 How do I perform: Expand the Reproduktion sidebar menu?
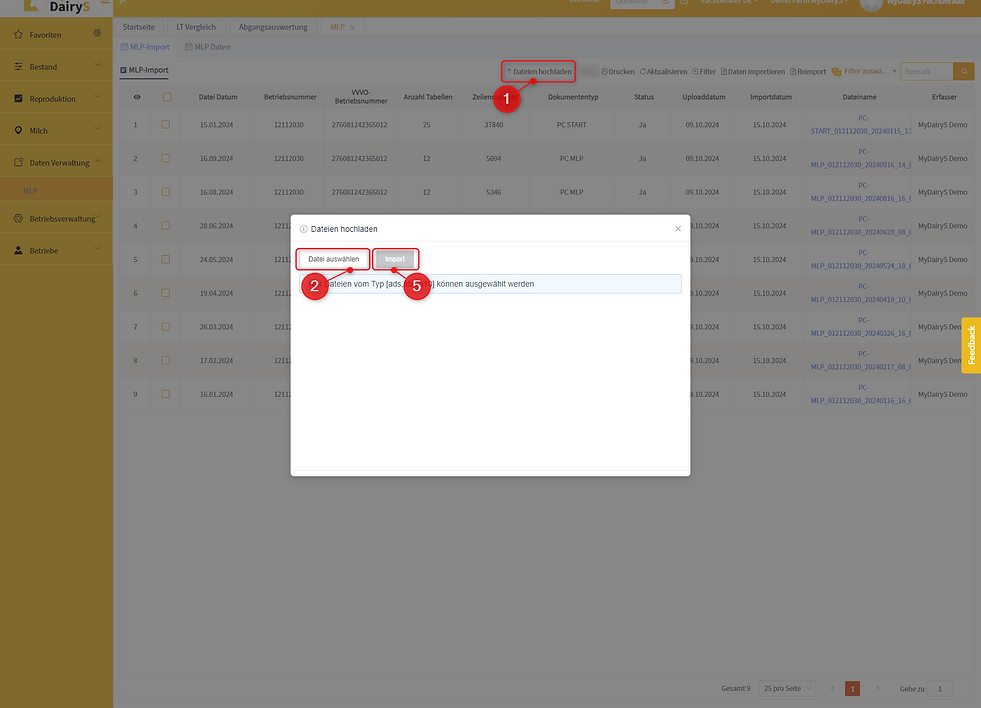(x=56, y=99)
